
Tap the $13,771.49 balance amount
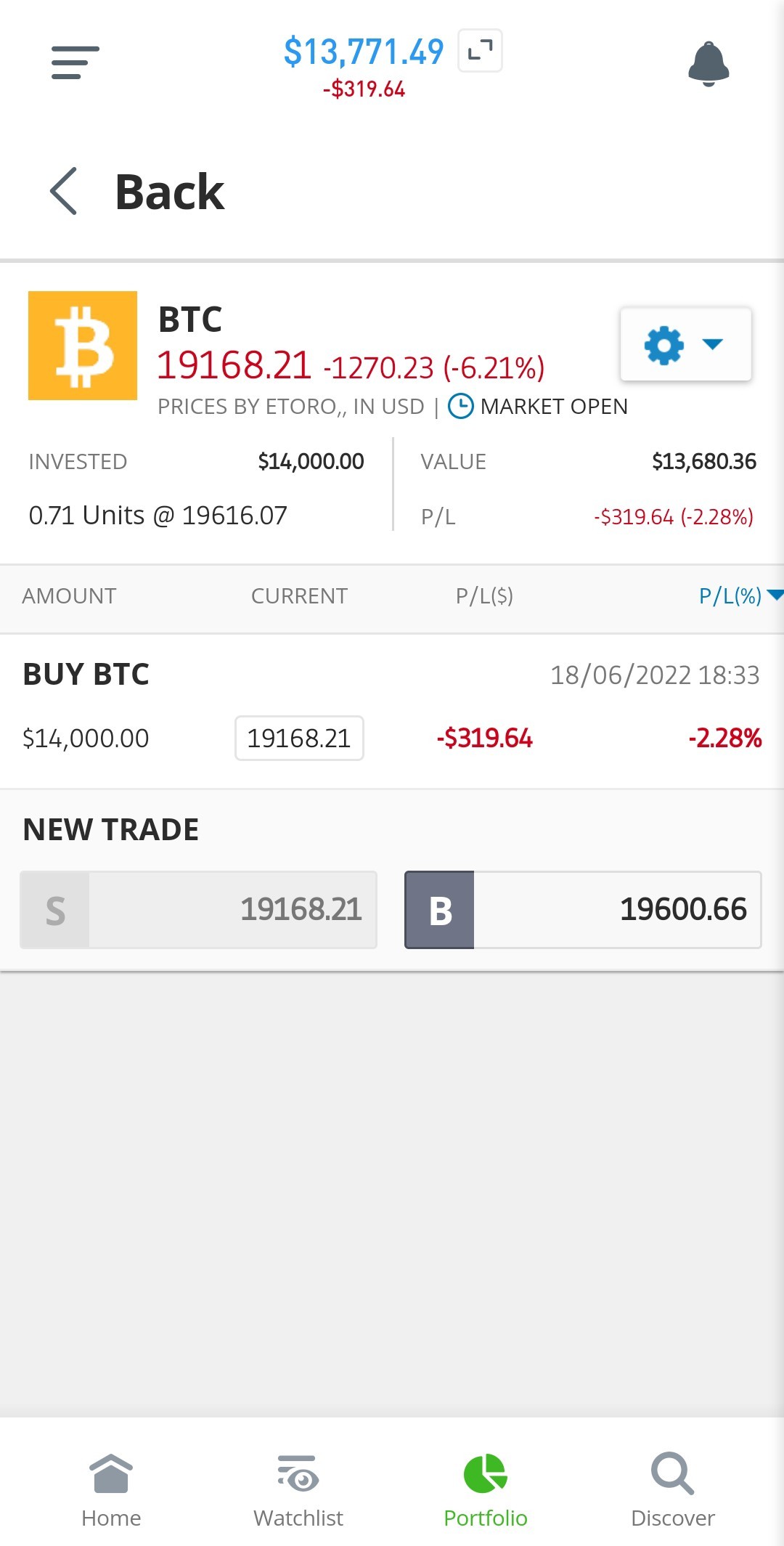pyautogui.click(x=364, y=52)
